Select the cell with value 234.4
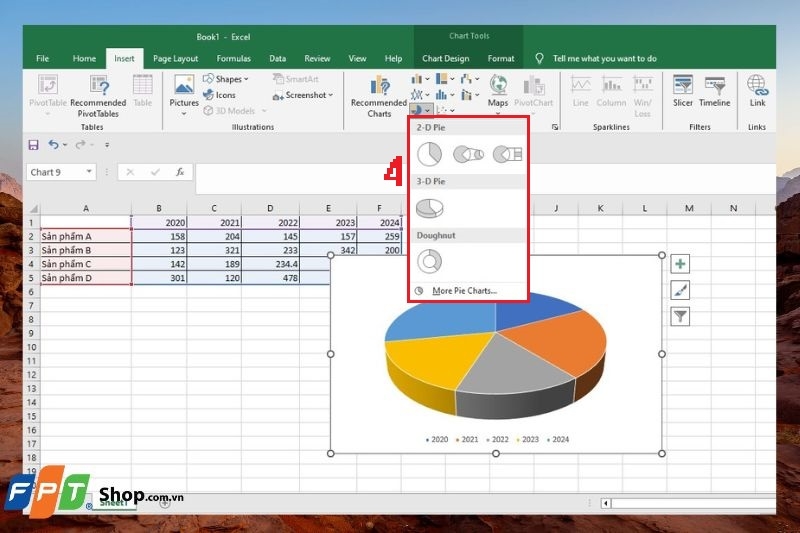 pos(270,264)
